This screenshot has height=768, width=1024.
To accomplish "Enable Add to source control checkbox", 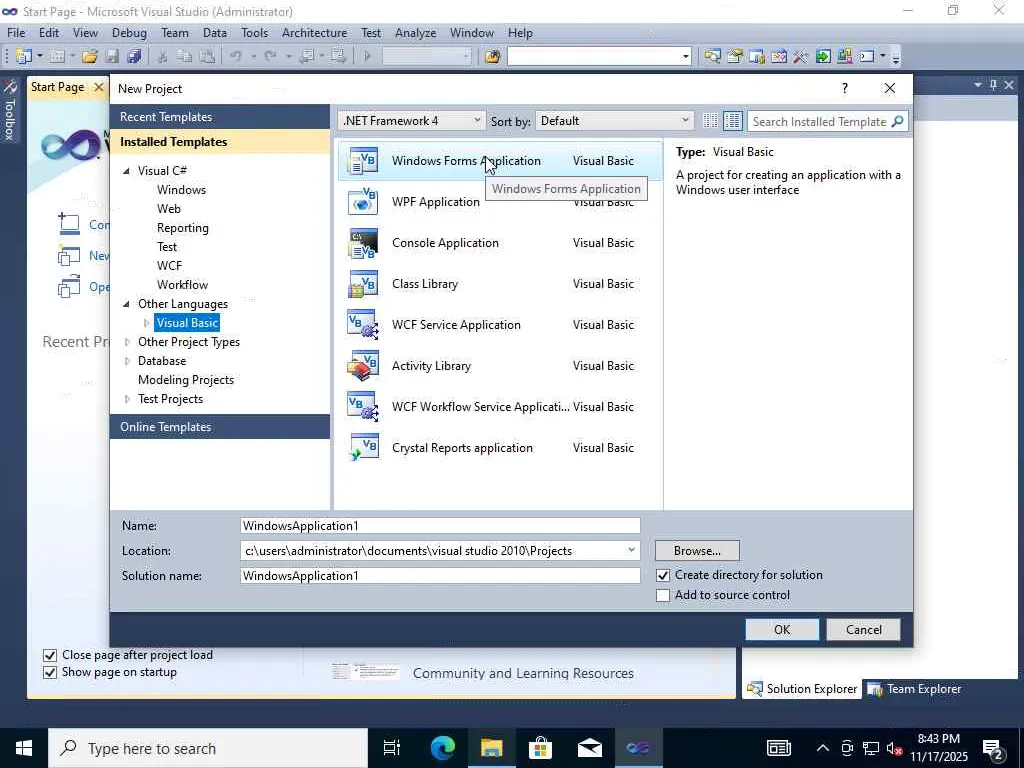I will (x=663, y=596).
